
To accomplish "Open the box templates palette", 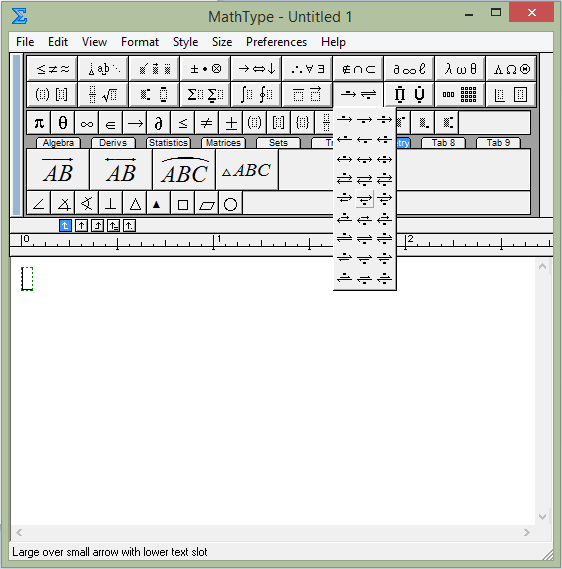I will click(511, 94).
